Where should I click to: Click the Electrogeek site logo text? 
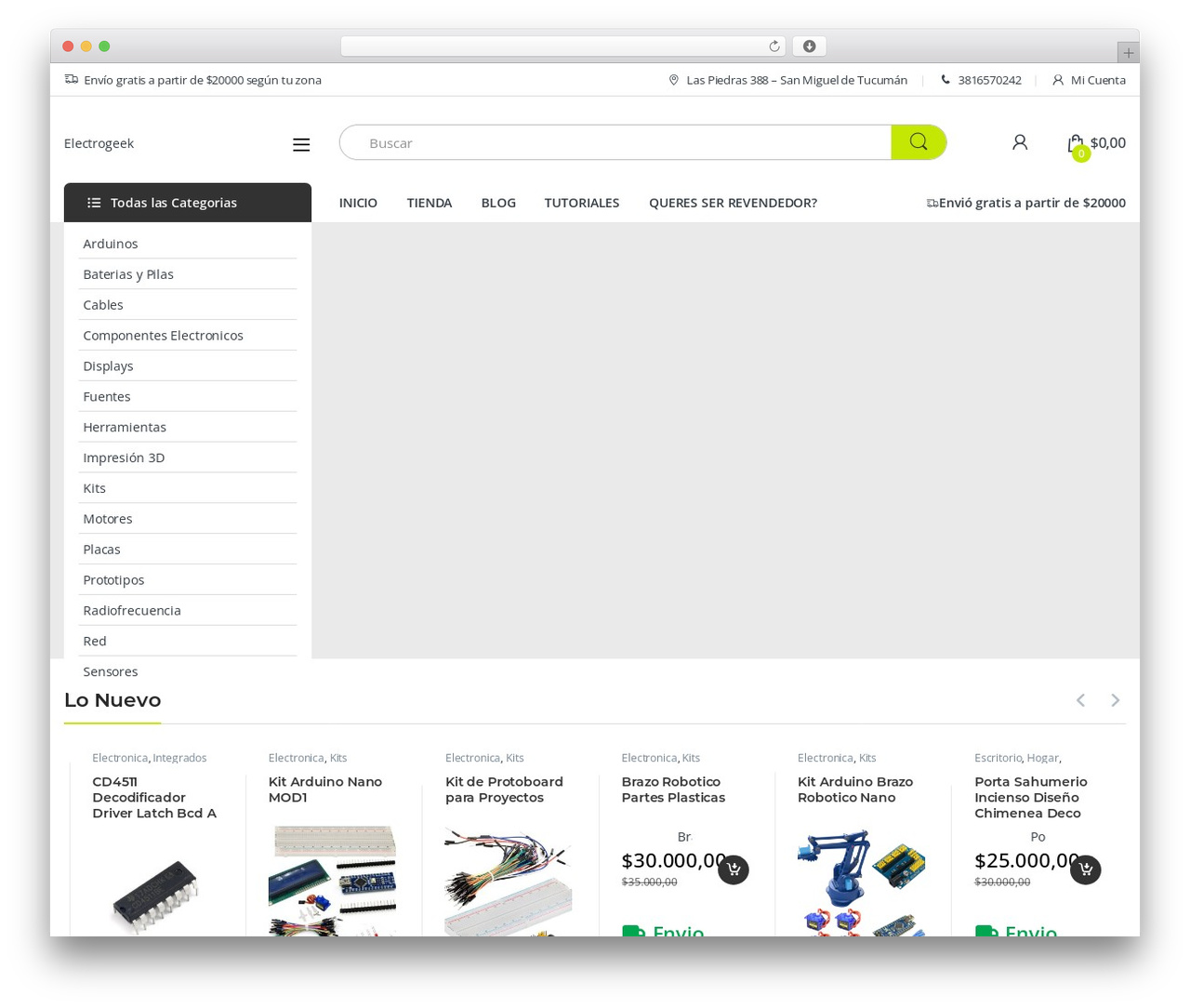click(x=99, y=143)
